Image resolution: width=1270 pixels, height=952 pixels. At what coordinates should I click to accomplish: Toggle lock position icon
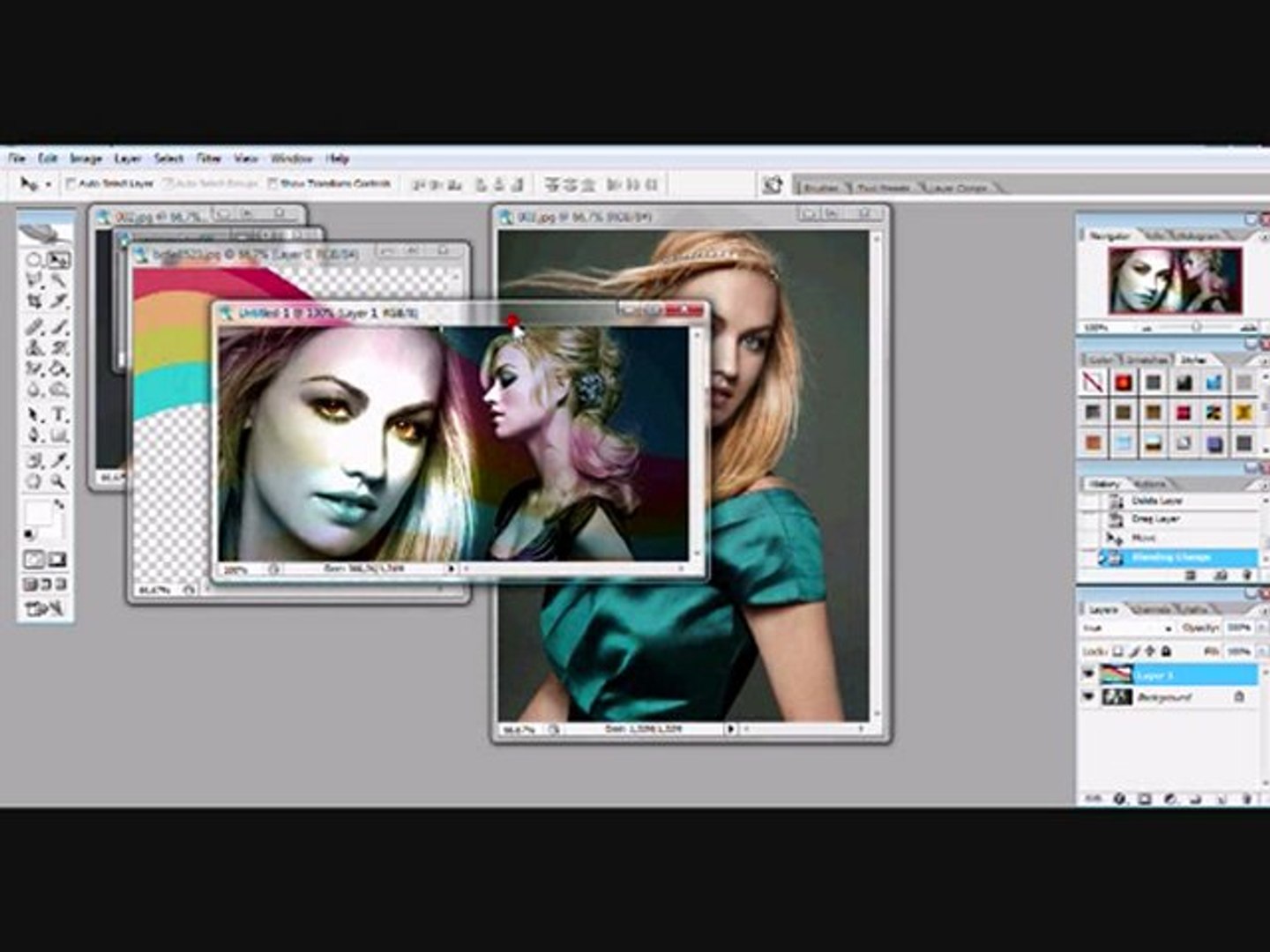coord(1151,651)
